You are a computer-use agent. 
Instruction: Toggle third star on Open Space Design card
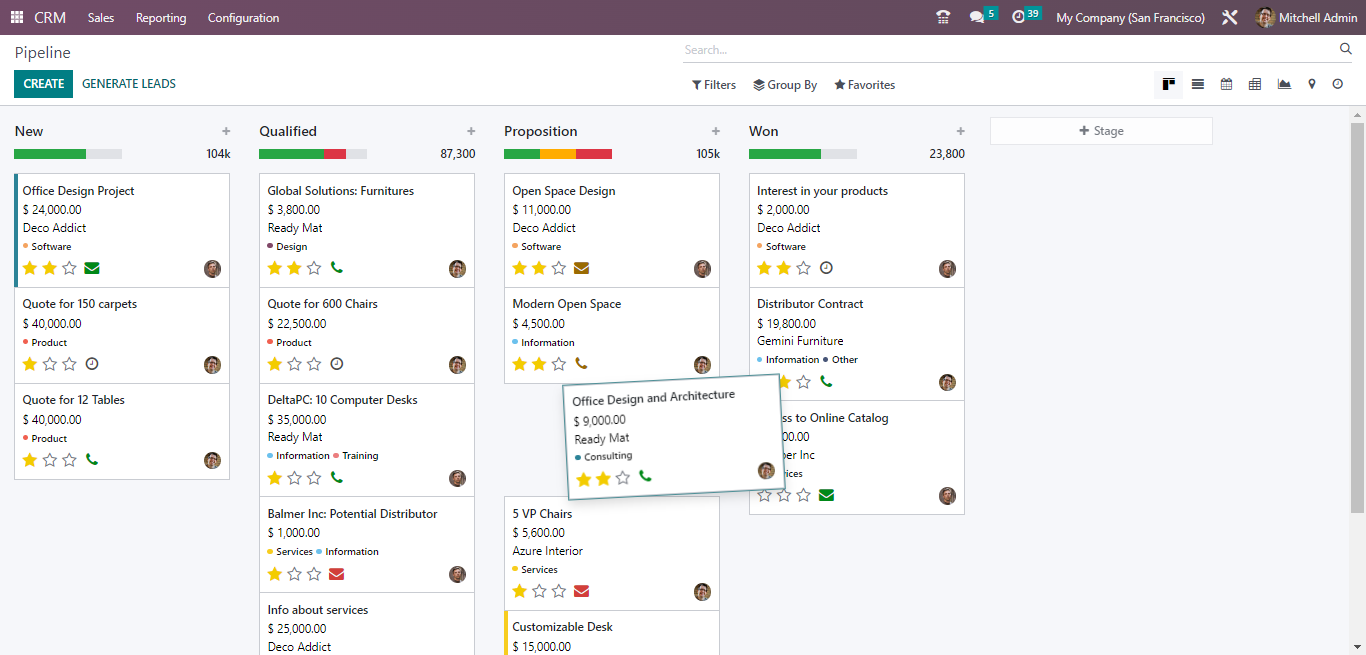point(559,268)
